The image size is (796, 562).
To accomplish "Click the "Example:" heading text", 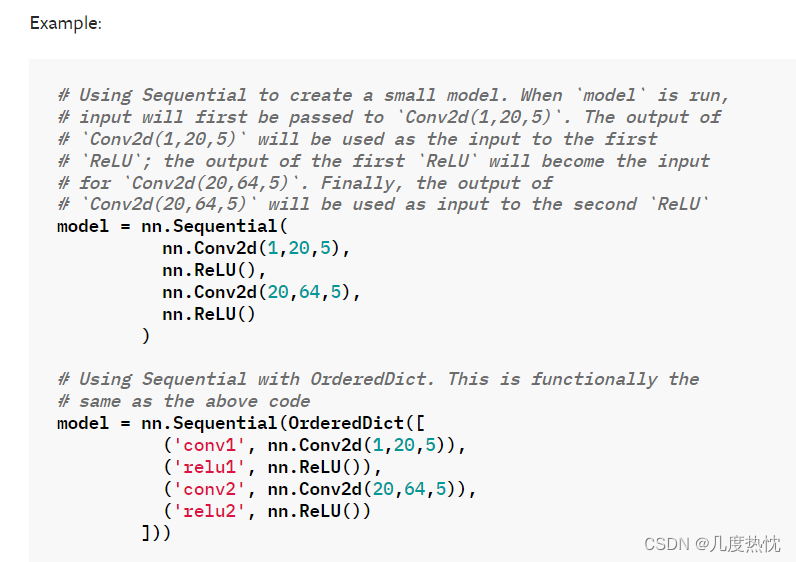I will click(x=66, y=23).
